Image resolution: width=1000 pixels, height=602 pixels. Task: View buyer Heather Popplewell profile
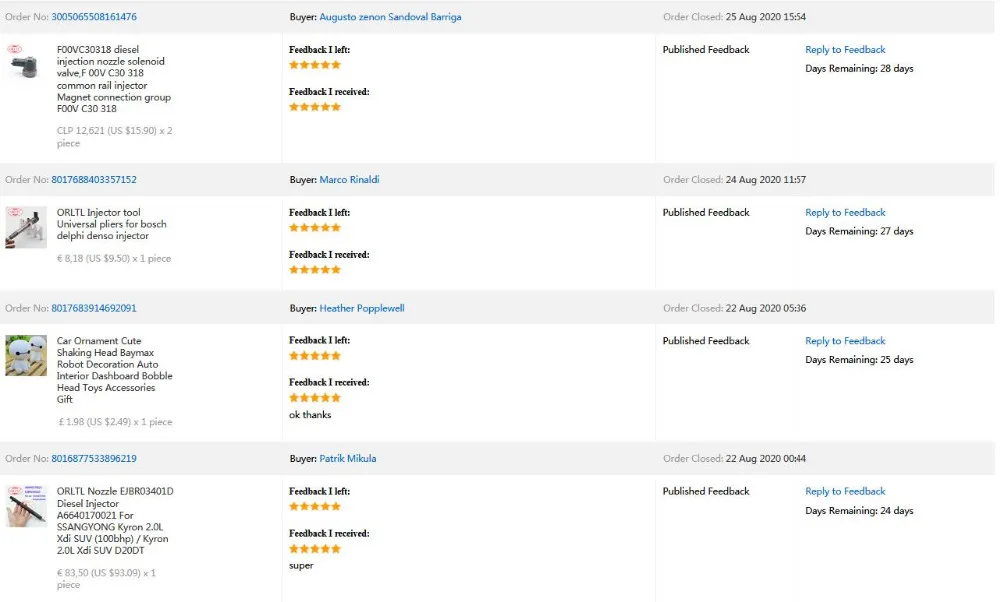[362, 308]
